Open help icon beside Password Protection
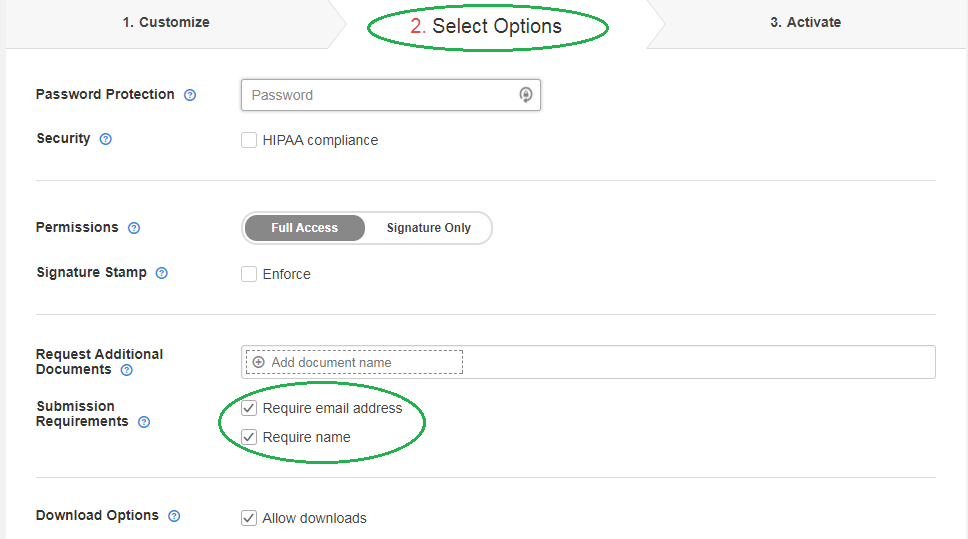 [x=190, y=95]
